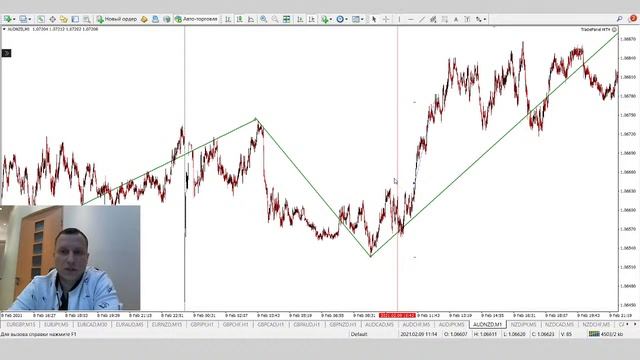Expand the Arrows tool dropdown arrow
Image resolution: width=640 pixels, height=360 pixels.
484,19
